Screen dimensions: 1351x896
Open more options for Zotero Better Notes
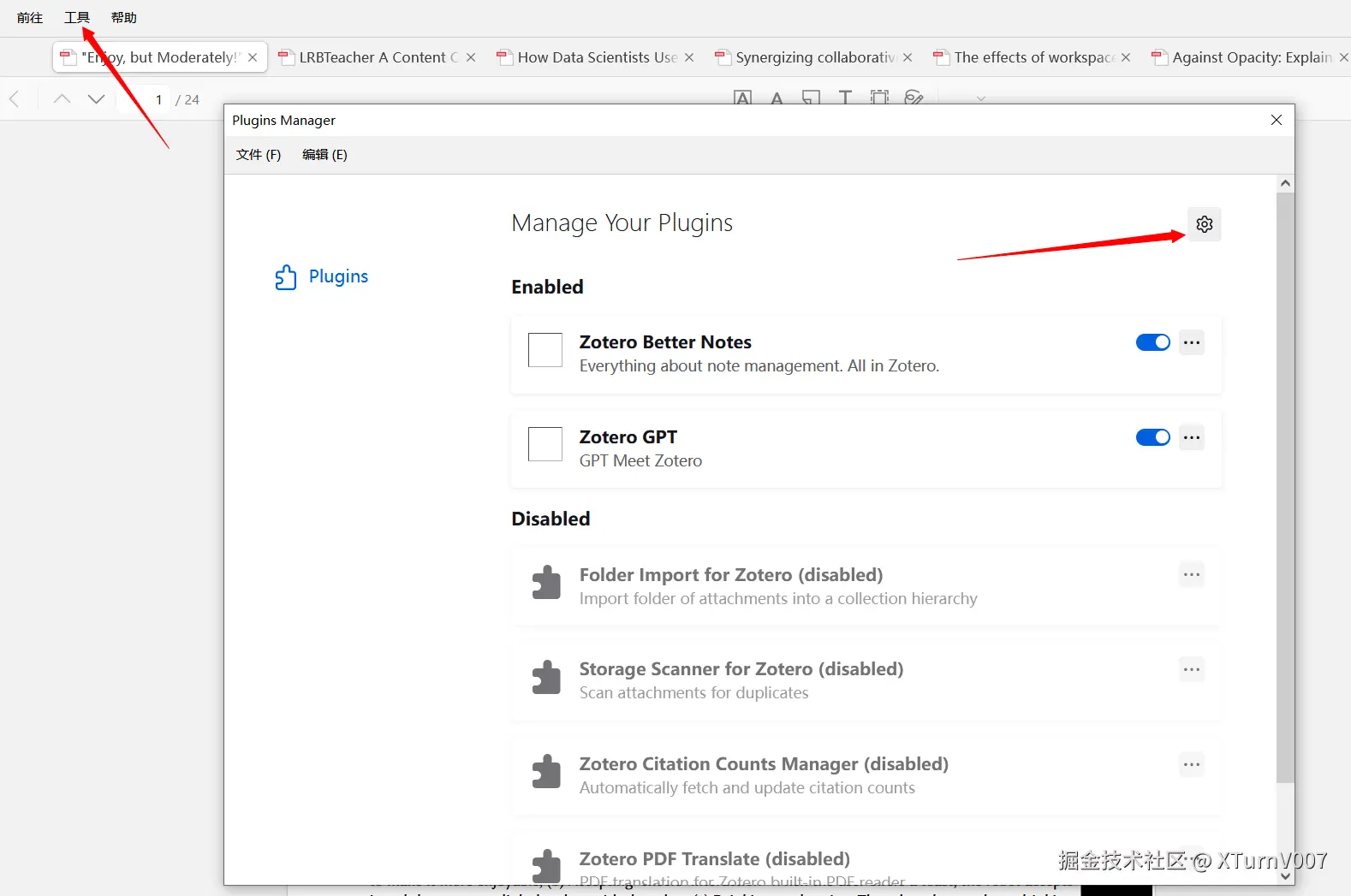(x=1192, y=342)
